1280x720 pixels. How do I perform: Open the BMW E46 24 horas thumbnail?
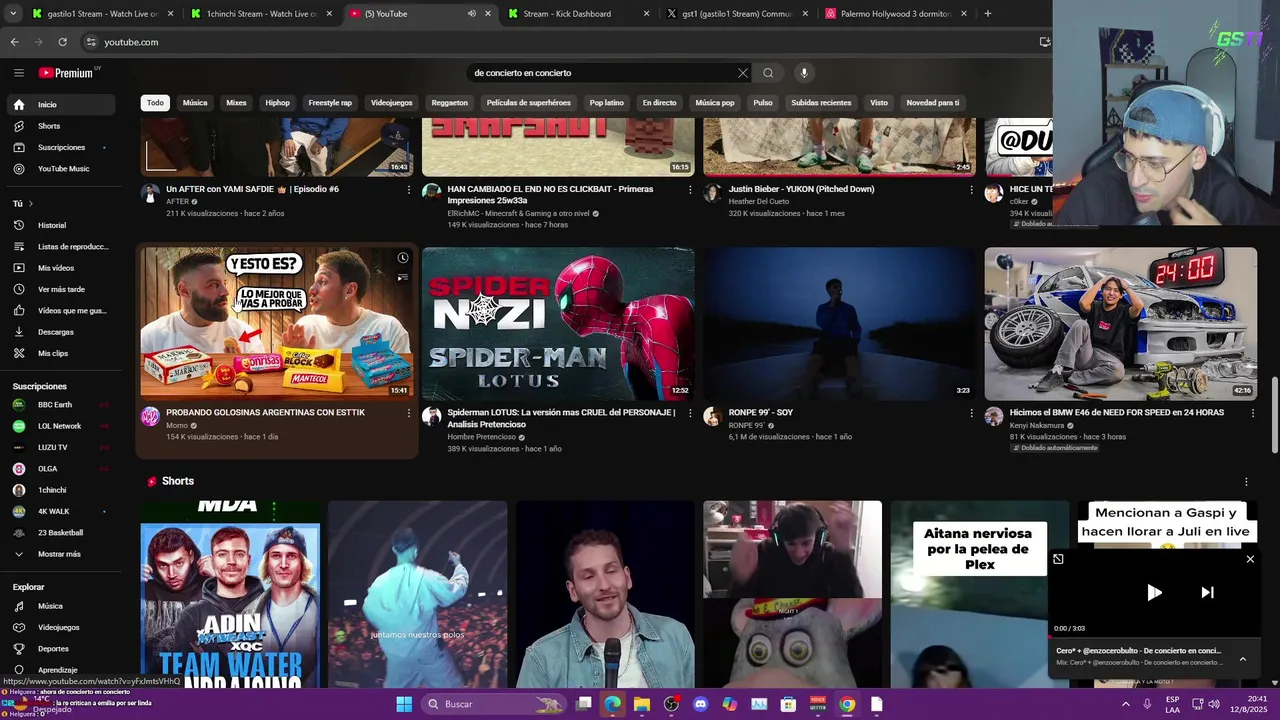[1120, 324]
